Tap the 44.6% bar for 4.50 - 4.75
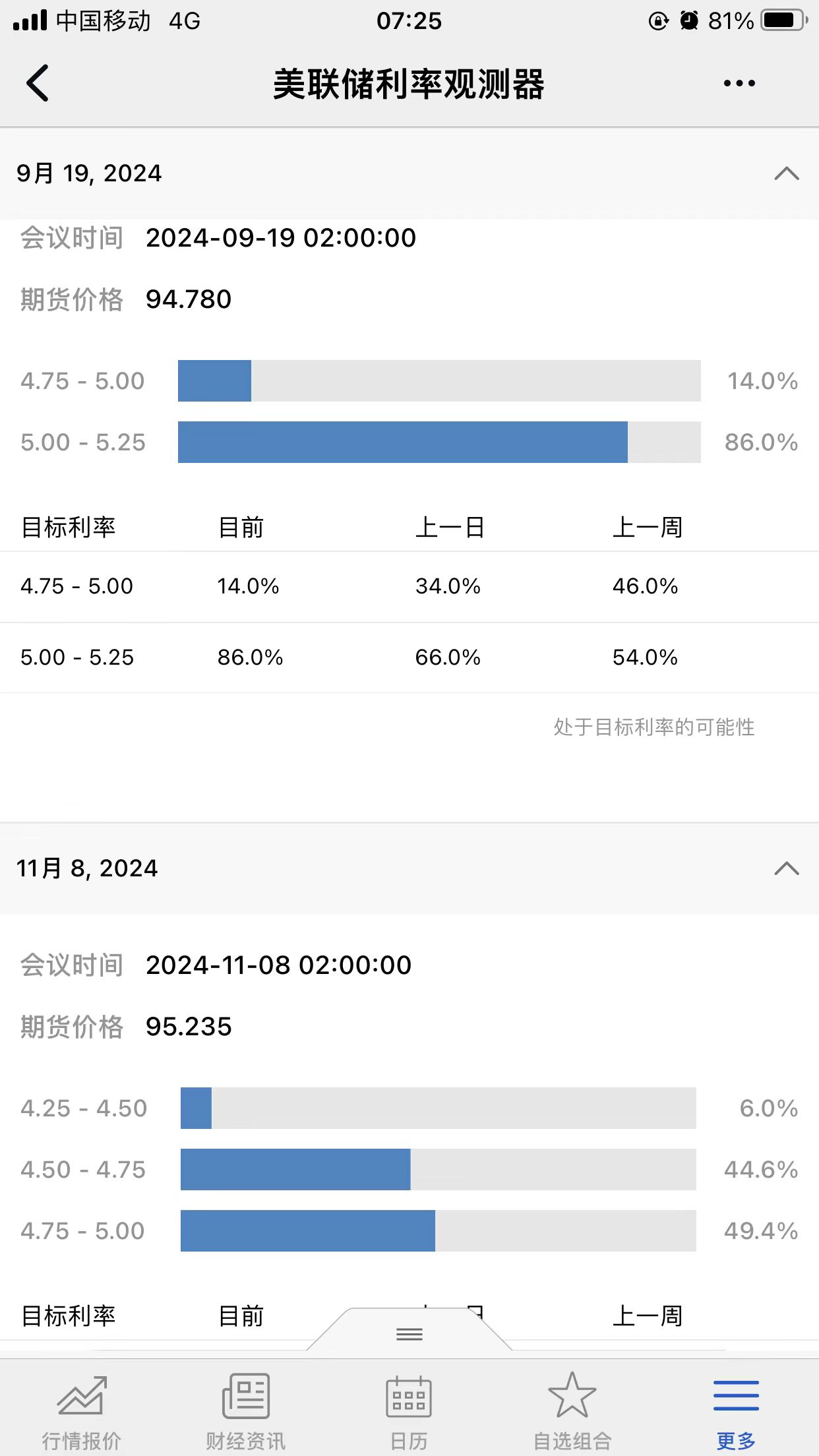819x1456 pixels. tap(295, 1169)
